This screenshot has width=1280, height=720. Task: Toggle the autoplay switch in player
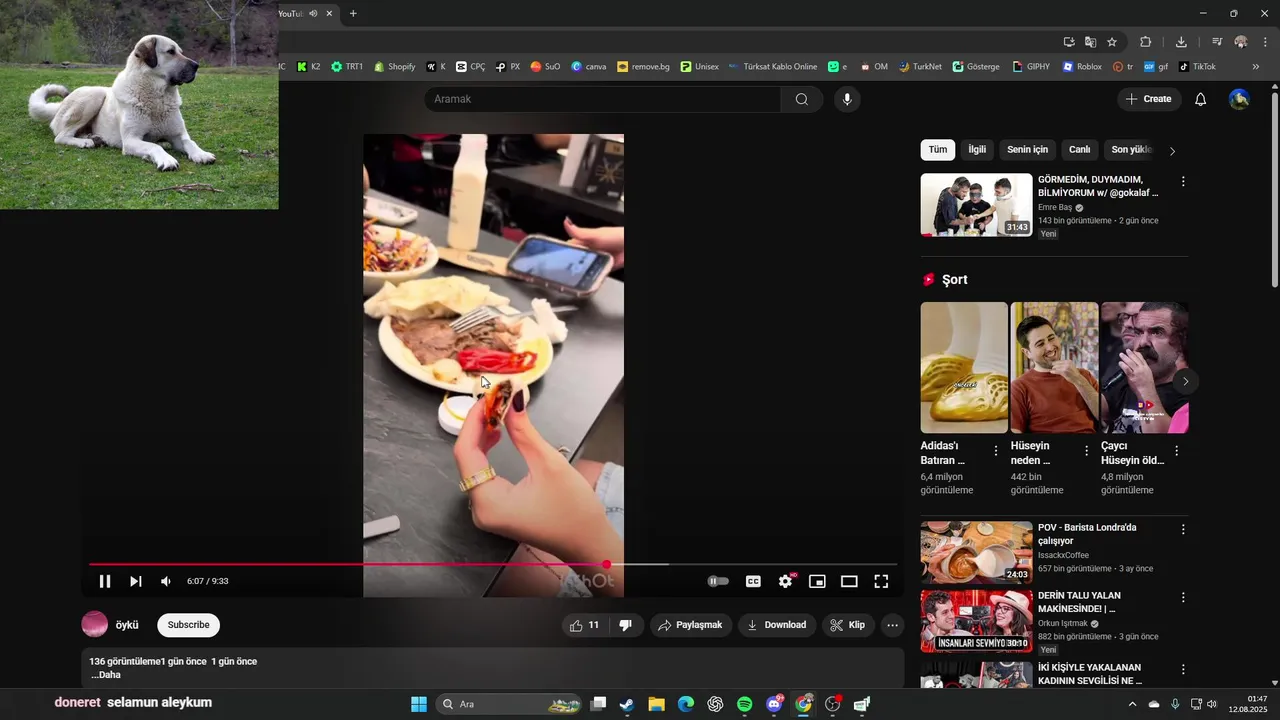pos(718,581)
